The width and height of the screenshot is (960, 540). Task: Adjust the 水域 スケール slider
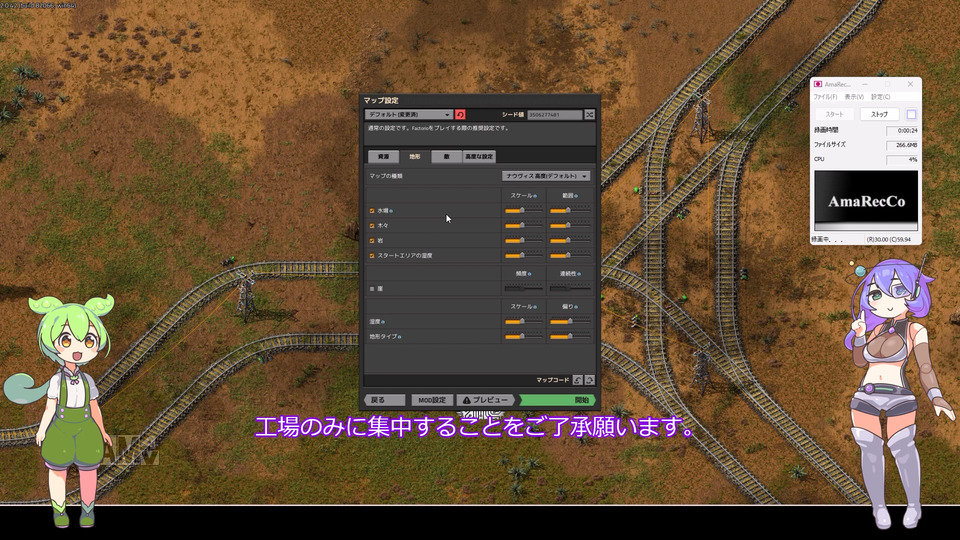[523, 211]
